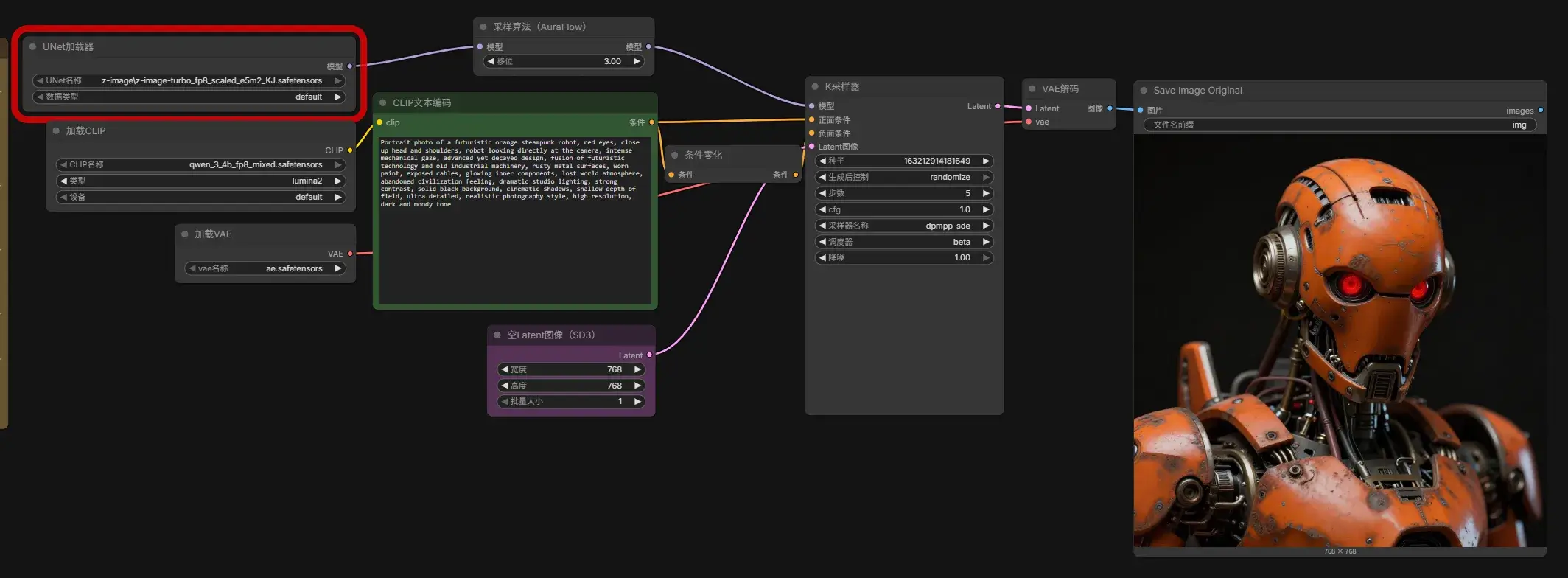
Task: Click the 768 × 768 size label under image
Action: pos(1340,551)
